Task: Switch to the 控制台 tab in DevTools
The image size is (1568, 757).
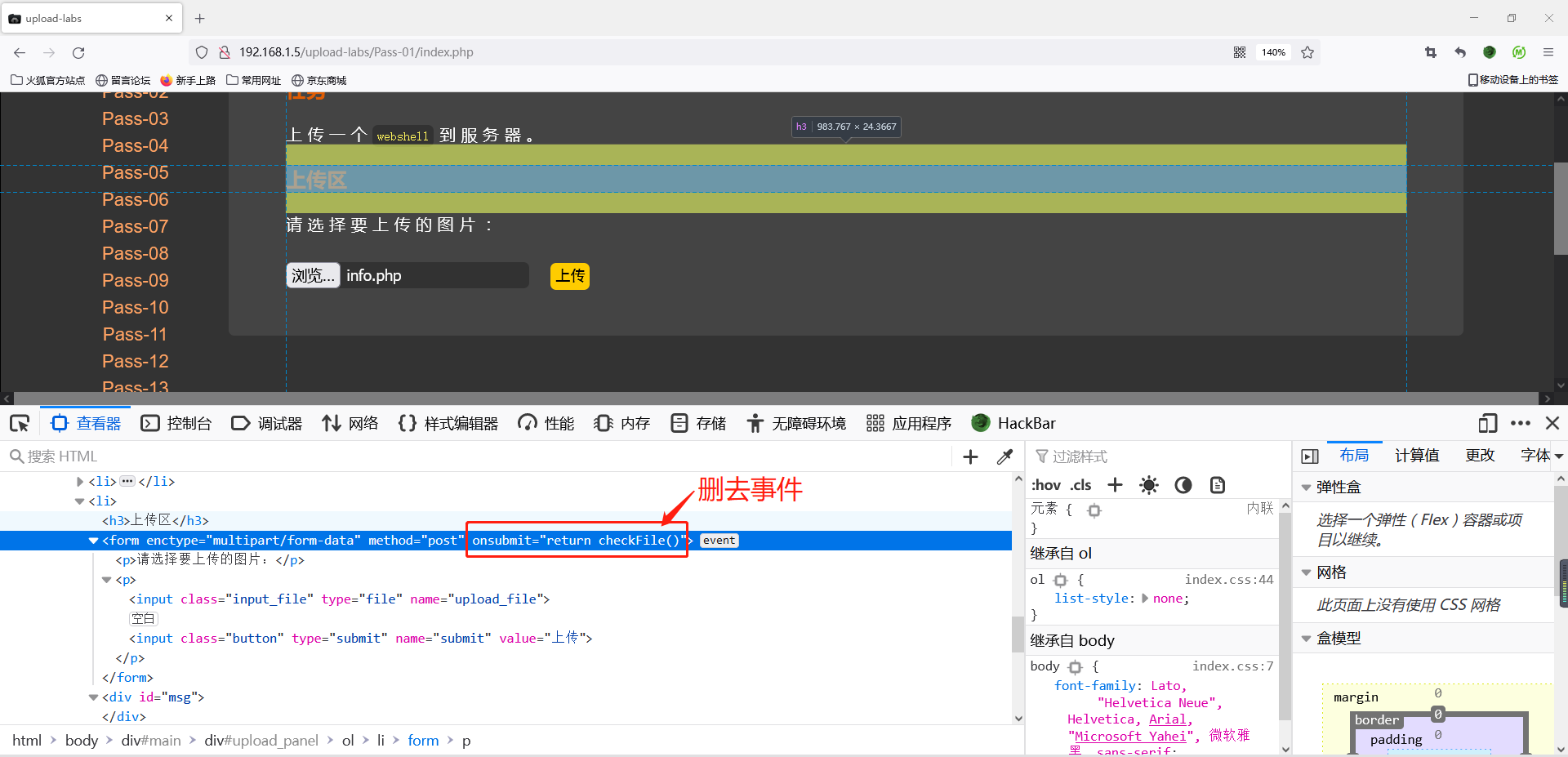Action: (176, 423)
